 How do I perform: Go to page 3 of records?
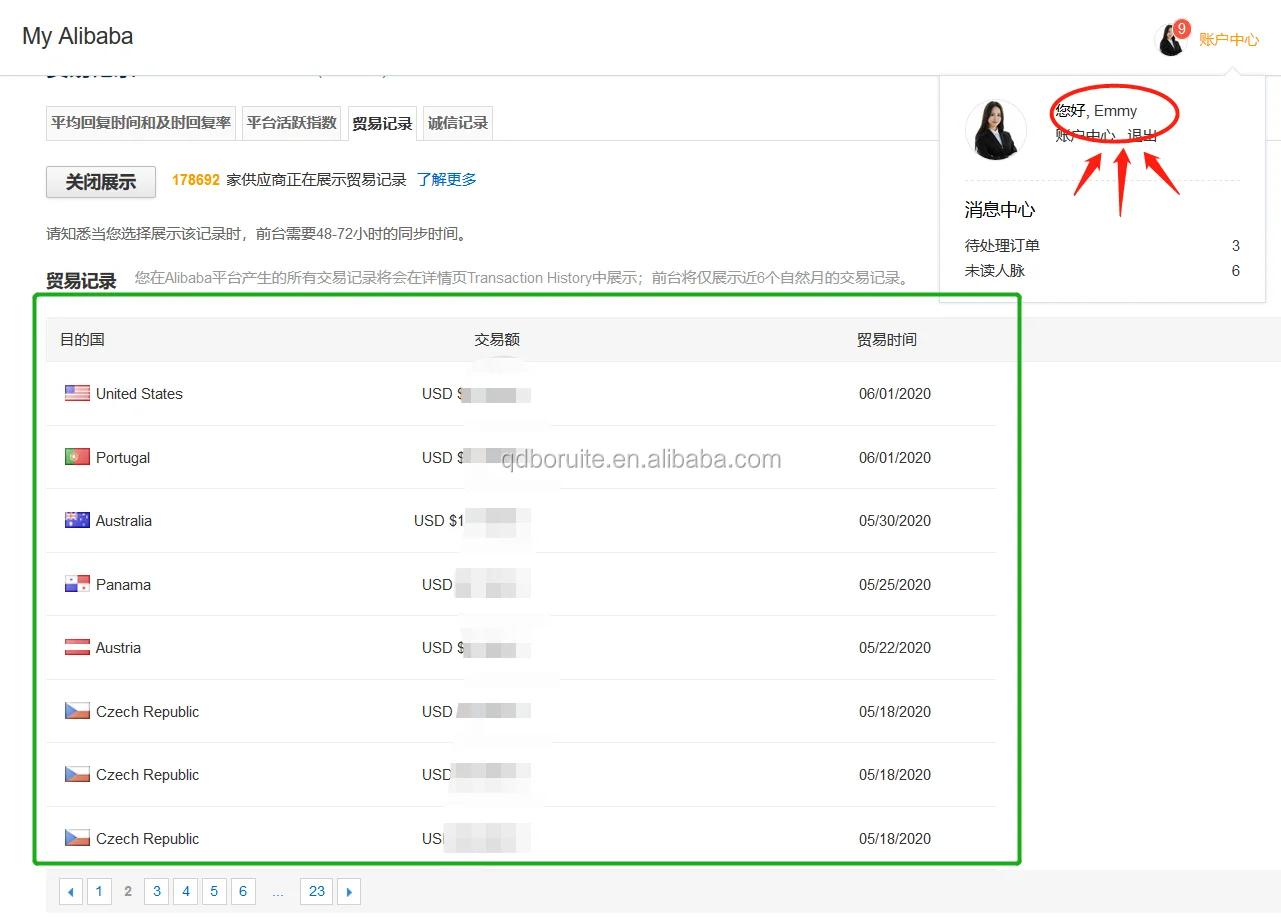click(x=156, y=891)
